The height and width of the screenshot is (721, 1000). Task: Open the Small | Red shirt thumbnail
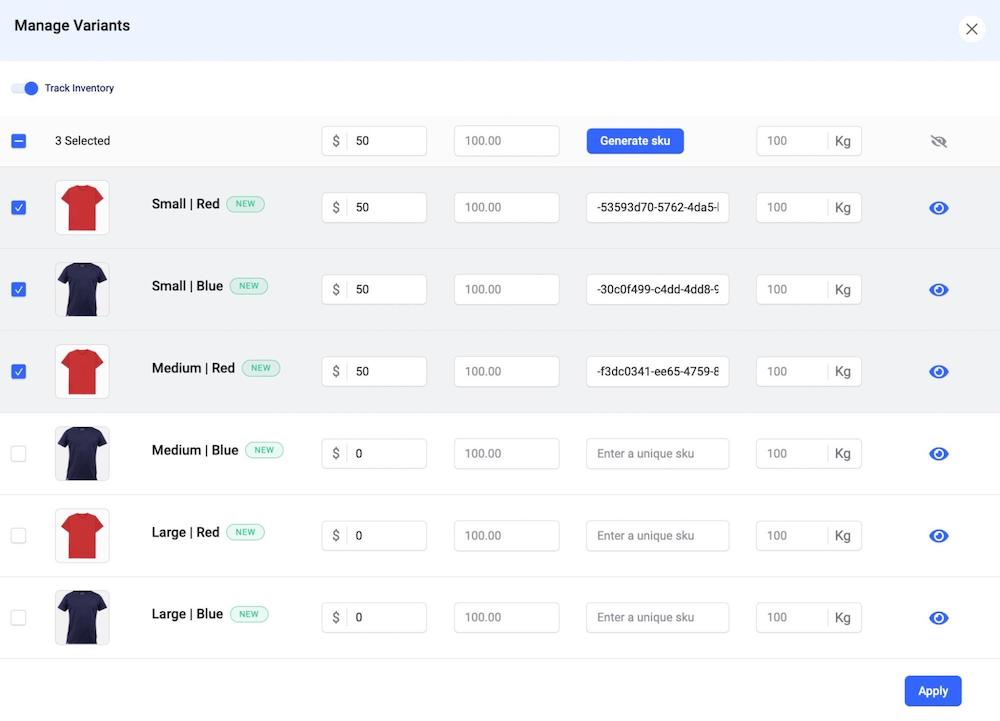click(x=82, y=208)
